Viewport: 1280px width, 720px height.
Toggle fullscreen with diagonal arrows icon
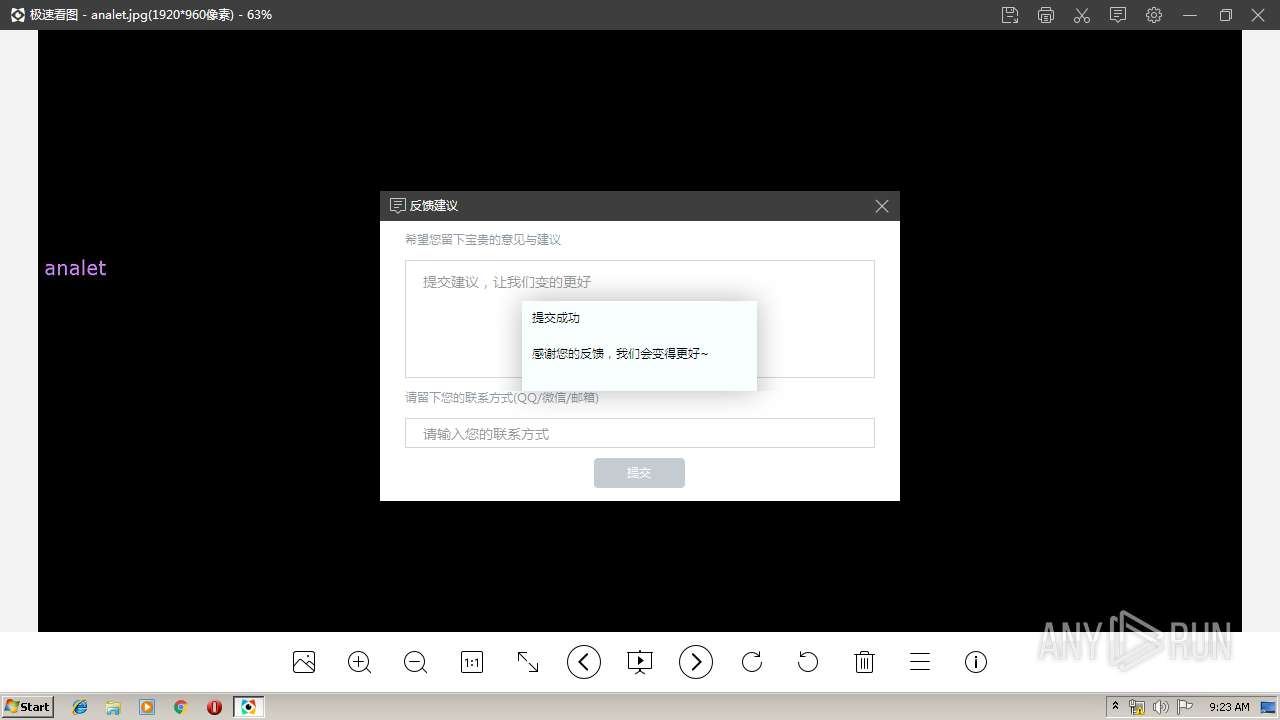click(x=528, y=662)
